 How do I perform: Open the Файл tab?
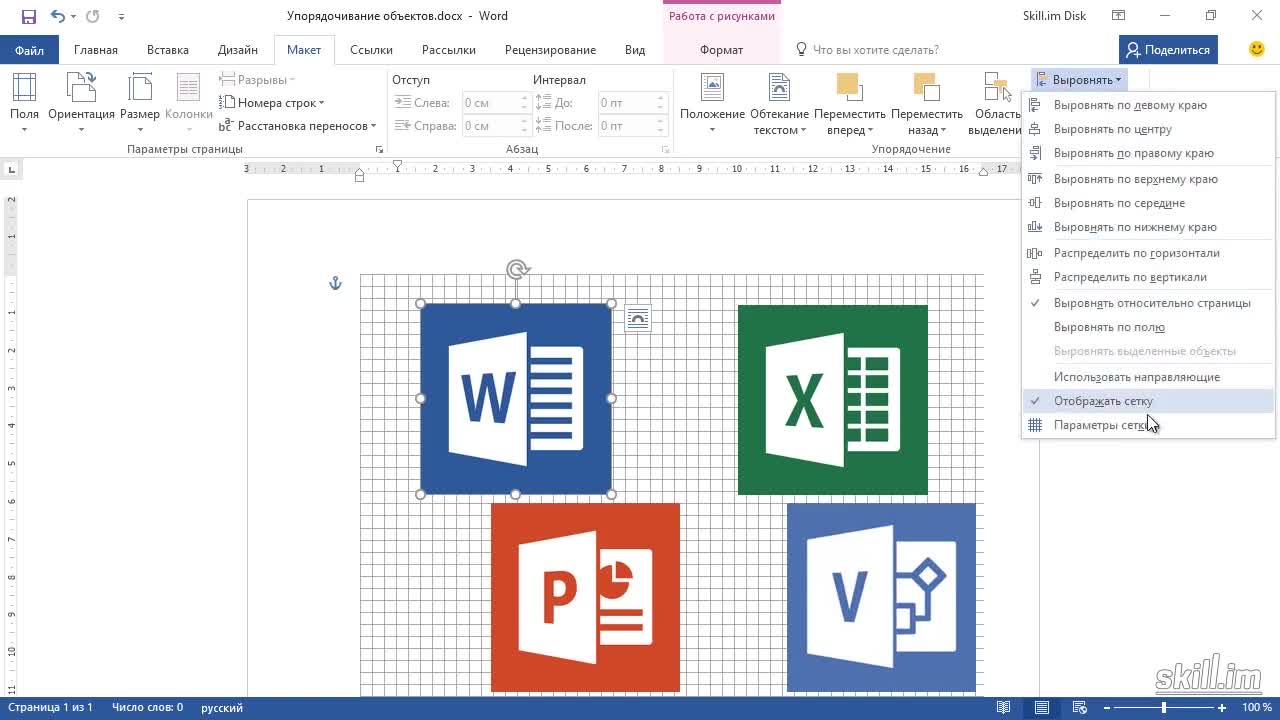coord(29,50)
